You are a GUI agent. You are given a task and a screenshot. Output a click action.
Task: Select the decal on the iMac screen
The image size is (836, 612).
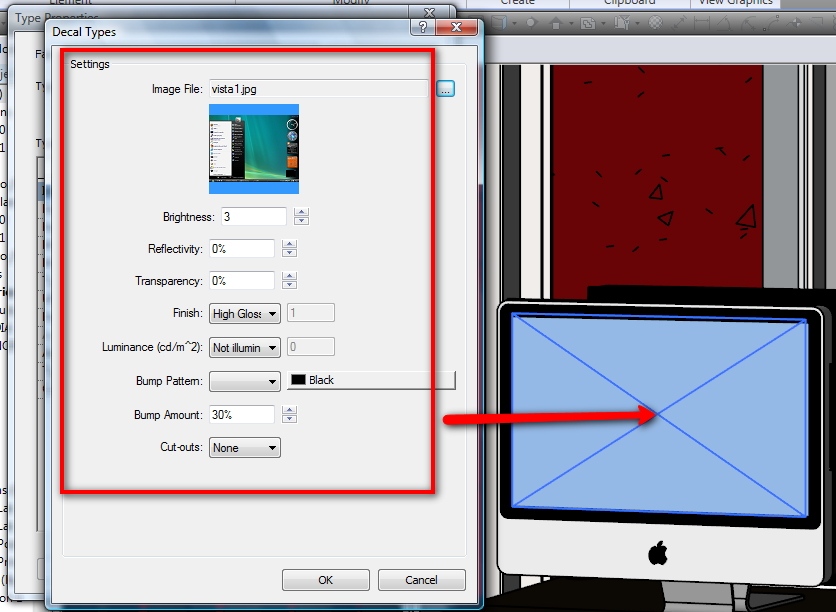click(x=659, y=415)
